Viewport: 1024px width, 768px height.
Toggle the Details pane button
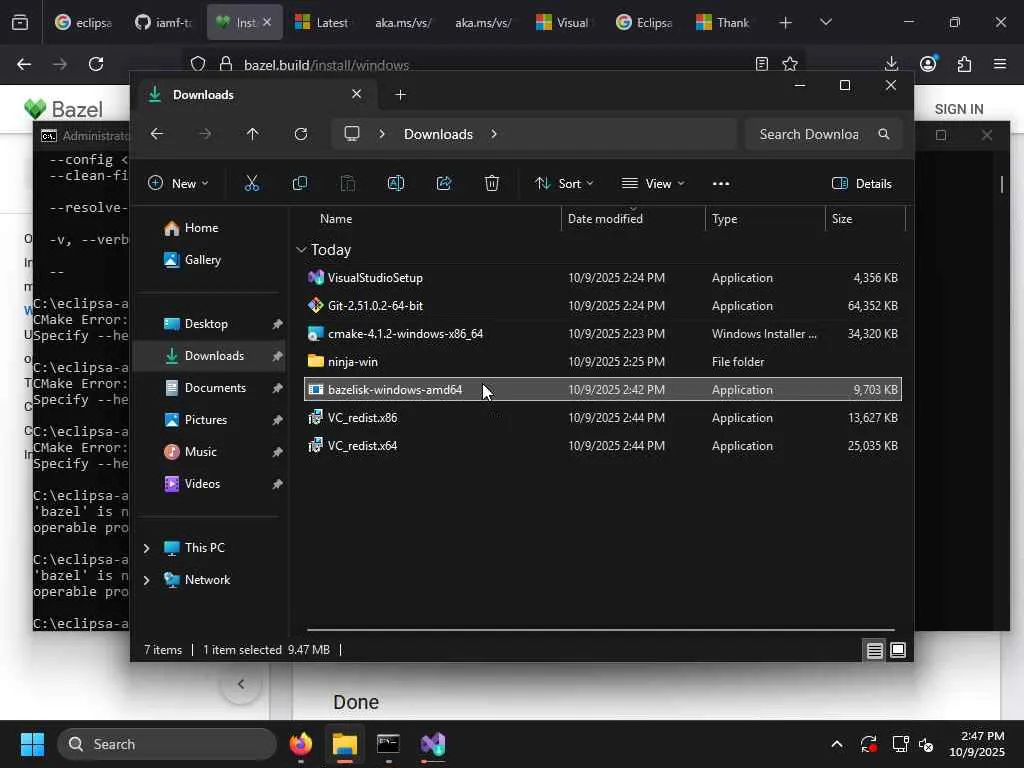click(861, 184)
